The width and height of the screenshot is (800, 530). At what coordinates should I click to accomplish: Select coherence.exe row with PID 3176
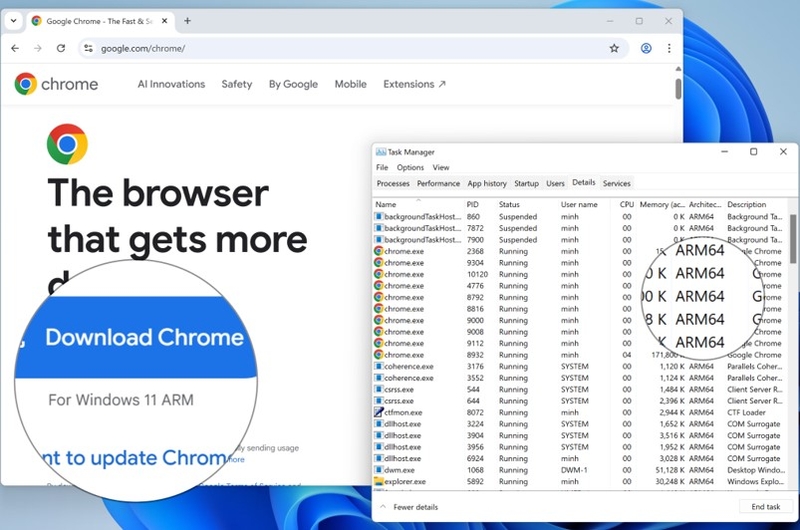[x=581, y=366]
